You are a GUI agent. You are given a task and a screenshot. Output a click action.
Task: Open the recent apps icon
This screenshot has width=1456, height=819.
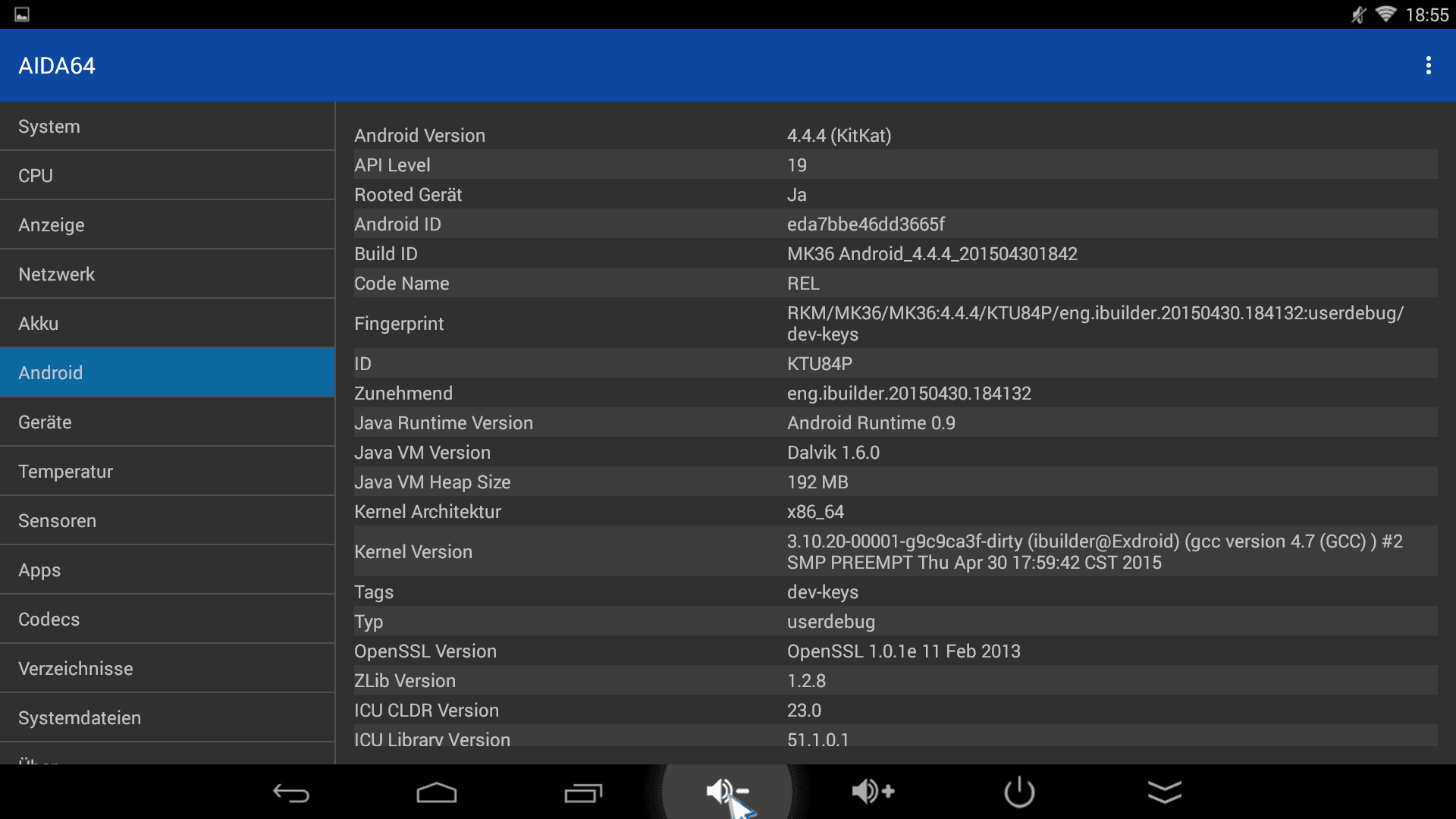coord(582,792)
